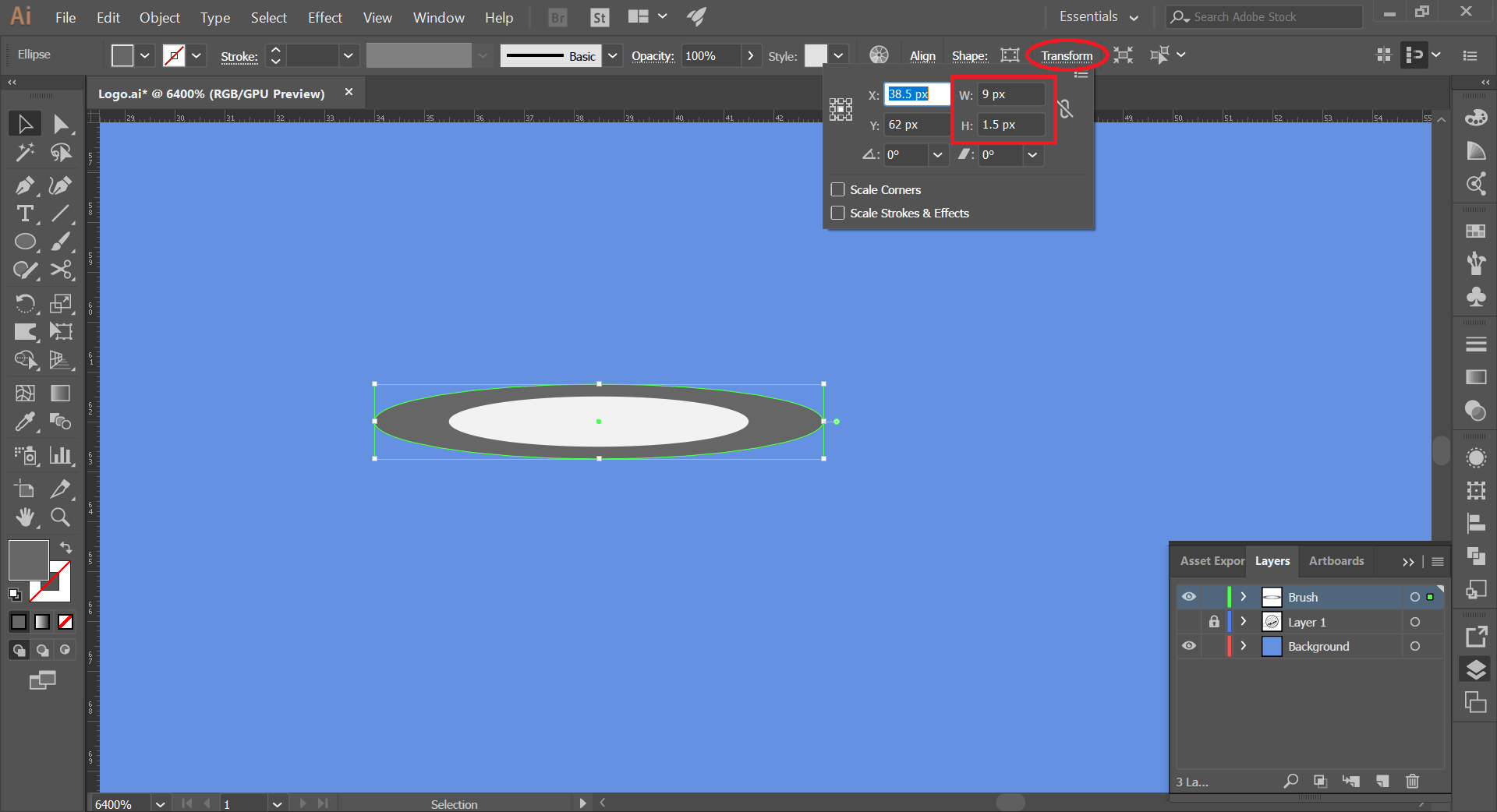This screenshot has height=812, width=1497.
Task: Select the Column Graph tool
Action: [61, 455]
